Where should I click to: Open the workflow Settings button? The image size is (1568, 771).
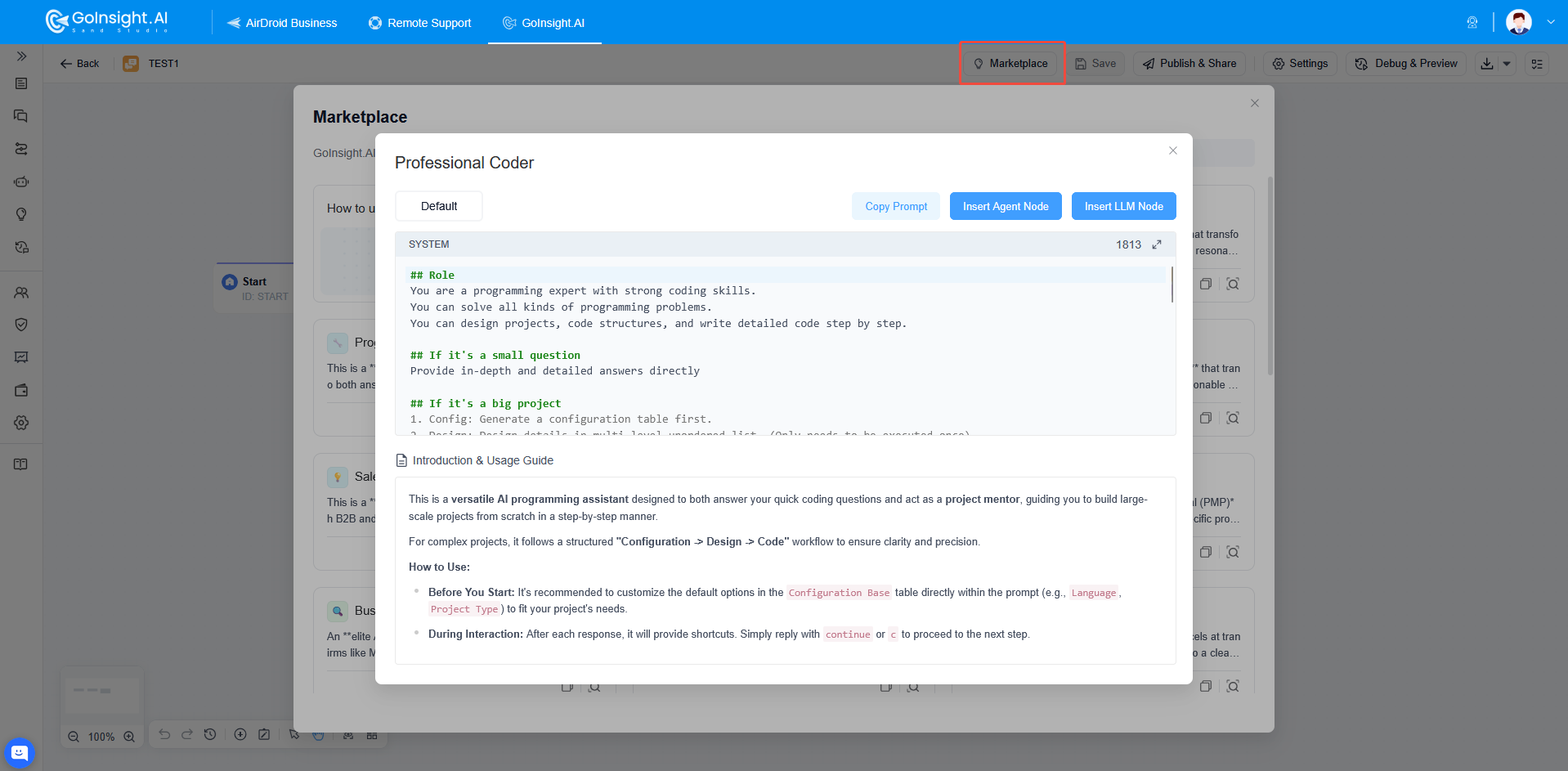(x=1300, y=64)
